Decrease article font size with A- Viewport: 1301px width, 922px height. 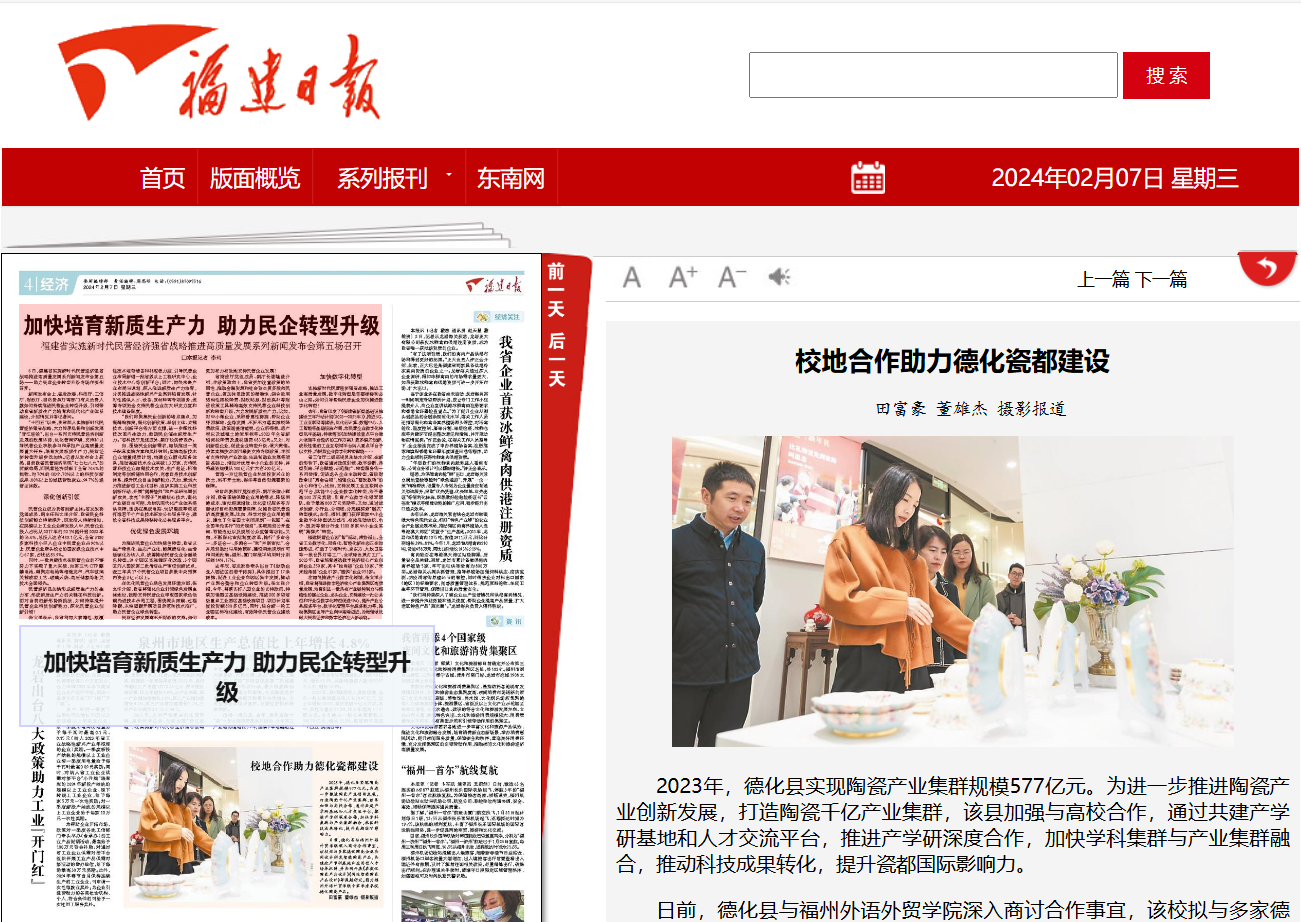[x=732, y=277]
